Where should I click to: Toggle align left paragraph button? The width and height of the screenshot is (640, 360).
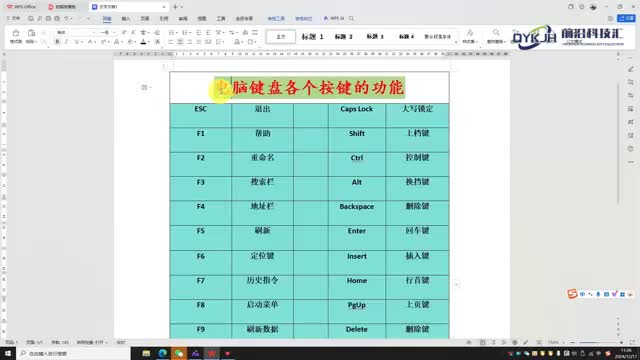pyautogui.click(x=171, y=42)
